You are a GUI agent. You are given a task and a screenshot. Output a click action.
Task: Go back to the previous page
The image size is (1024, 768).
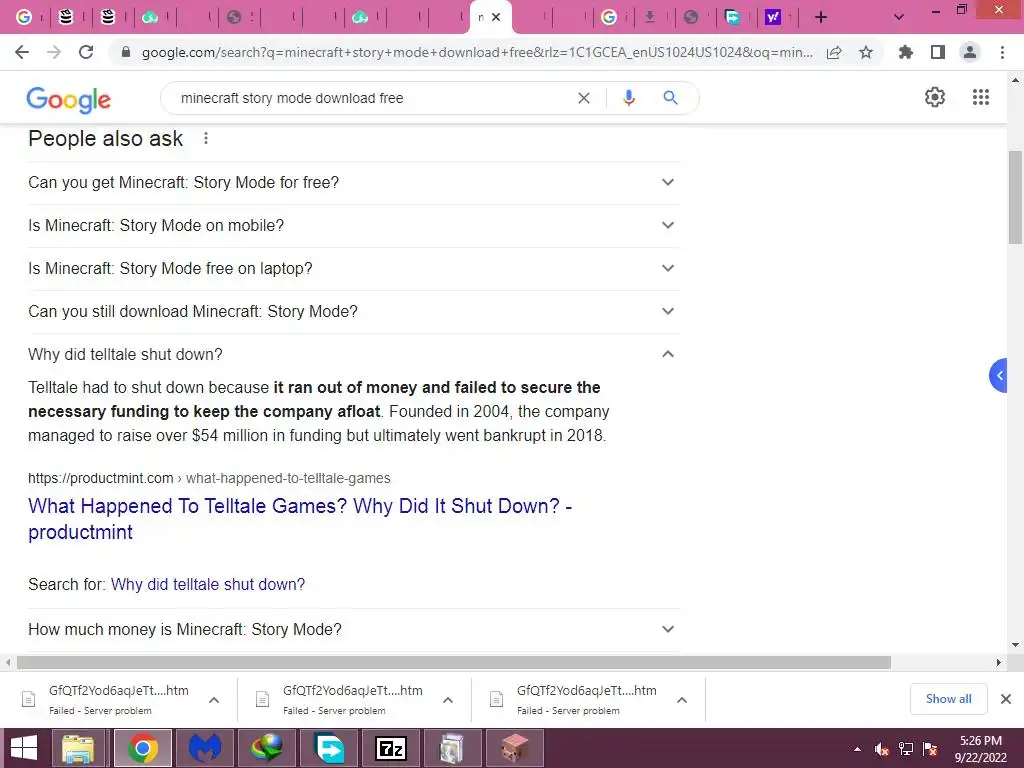(22, 52)
